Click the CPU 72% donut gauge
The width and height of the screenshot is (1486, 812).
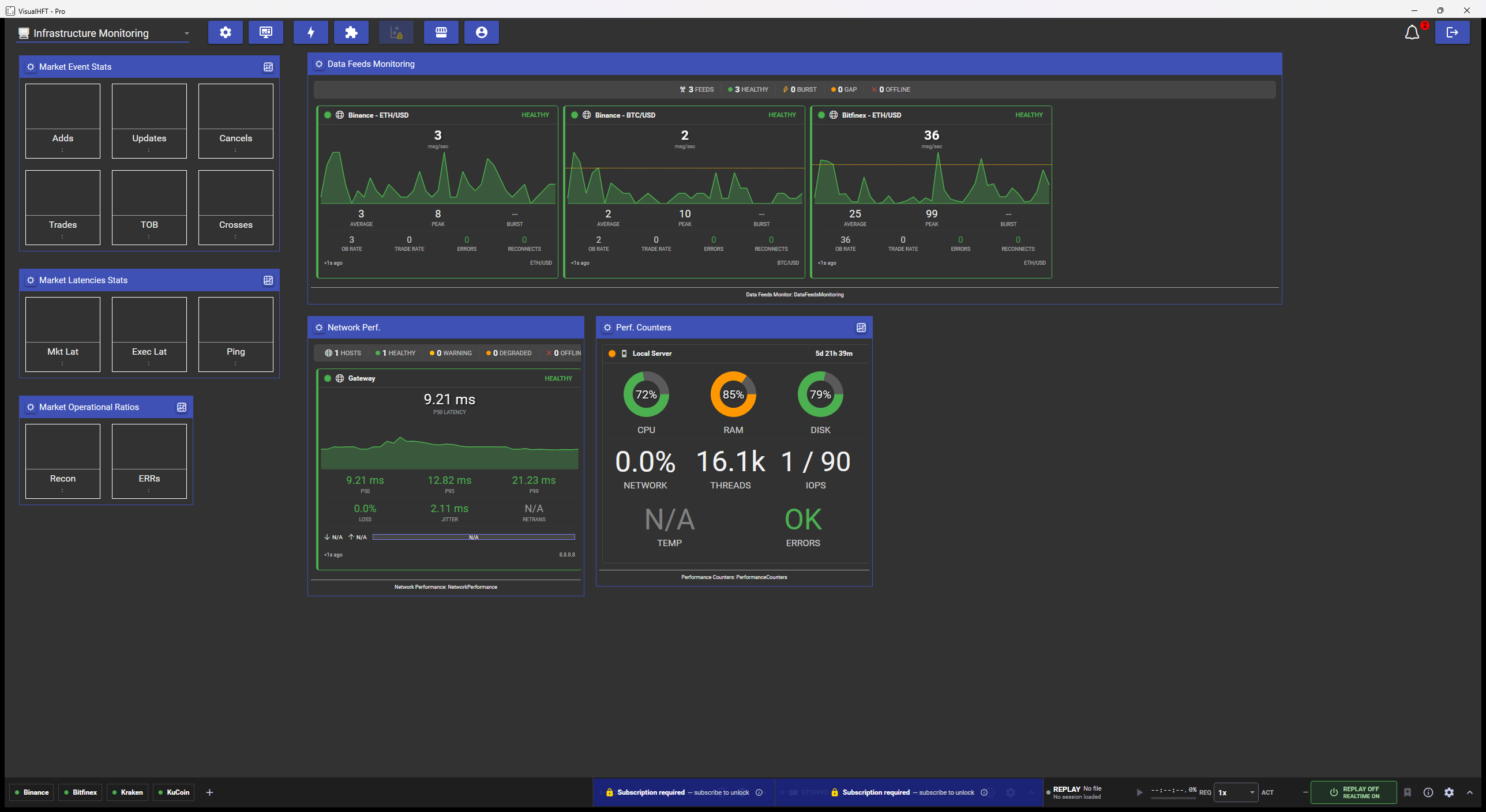[646, 394]
